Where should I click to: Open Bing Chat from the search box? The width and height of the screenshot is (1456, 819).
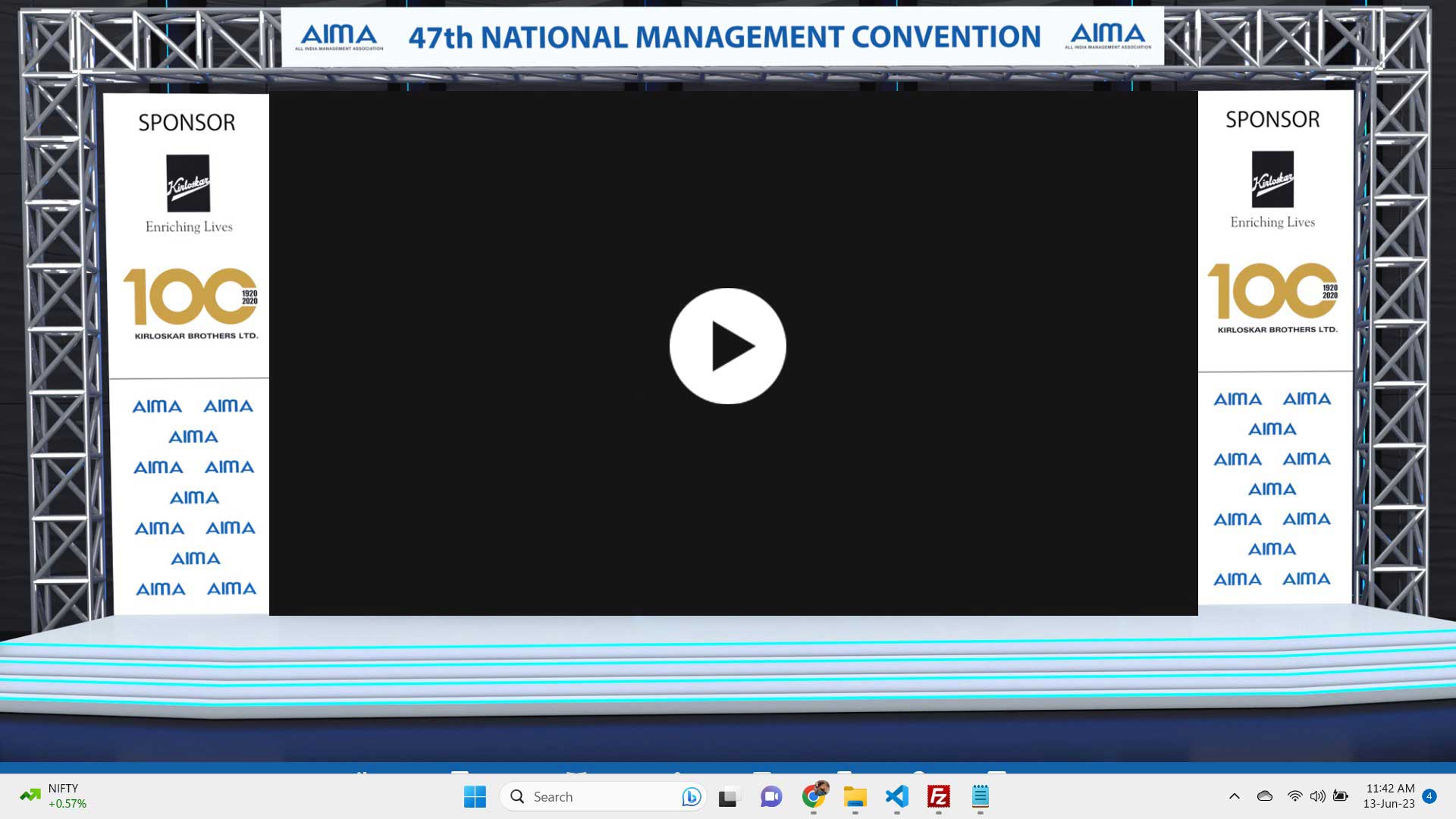click(x=691, y=796)
